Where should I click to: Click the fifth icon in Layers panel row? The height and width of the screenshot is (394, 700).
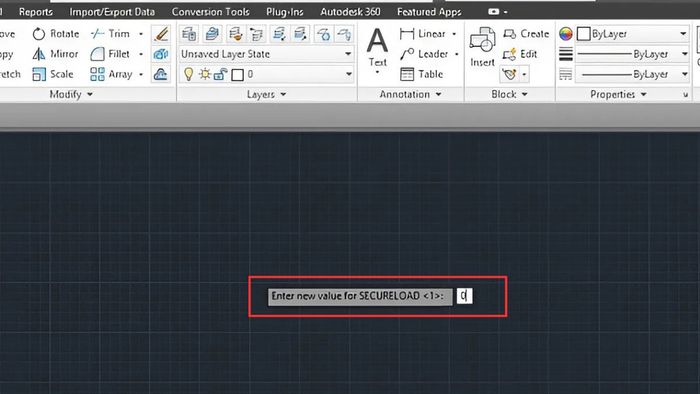point(279,34)
